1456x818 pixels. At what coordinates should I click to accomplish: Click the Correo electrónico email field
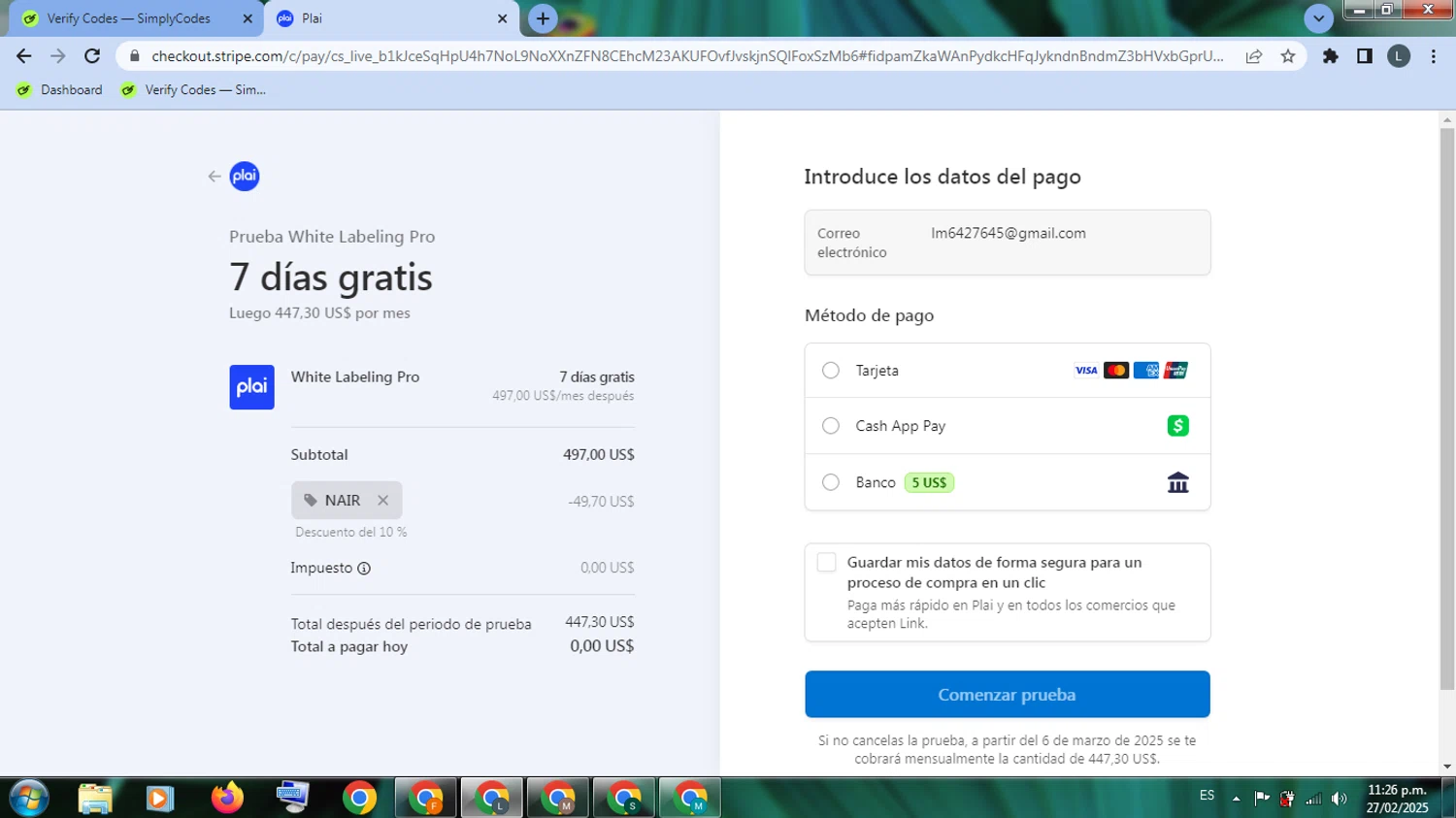(x=1007, y=243)
